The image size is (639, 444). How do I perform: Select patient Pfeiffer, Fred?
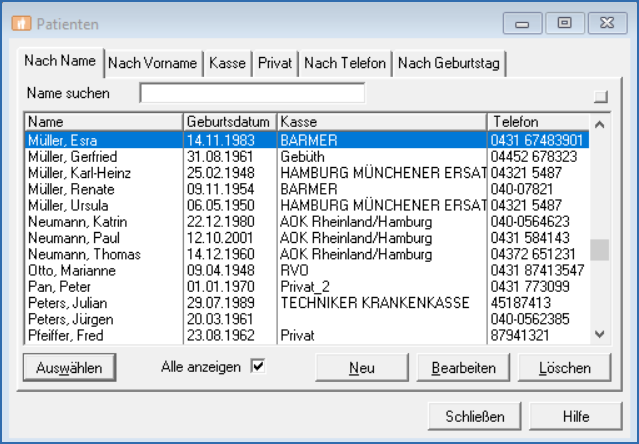[x=307, y=336]
